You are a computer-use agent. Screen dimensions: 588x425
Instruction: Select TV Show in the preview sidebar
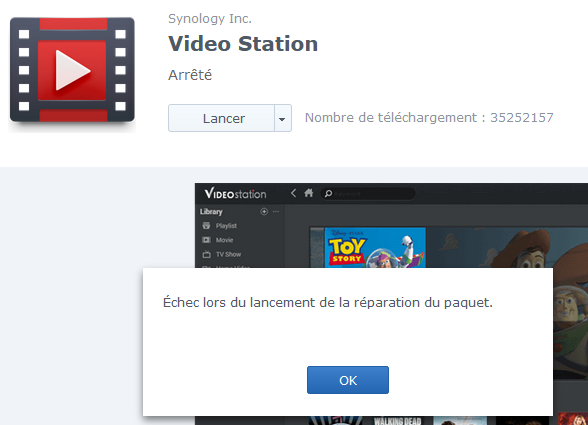pos(228,254)
